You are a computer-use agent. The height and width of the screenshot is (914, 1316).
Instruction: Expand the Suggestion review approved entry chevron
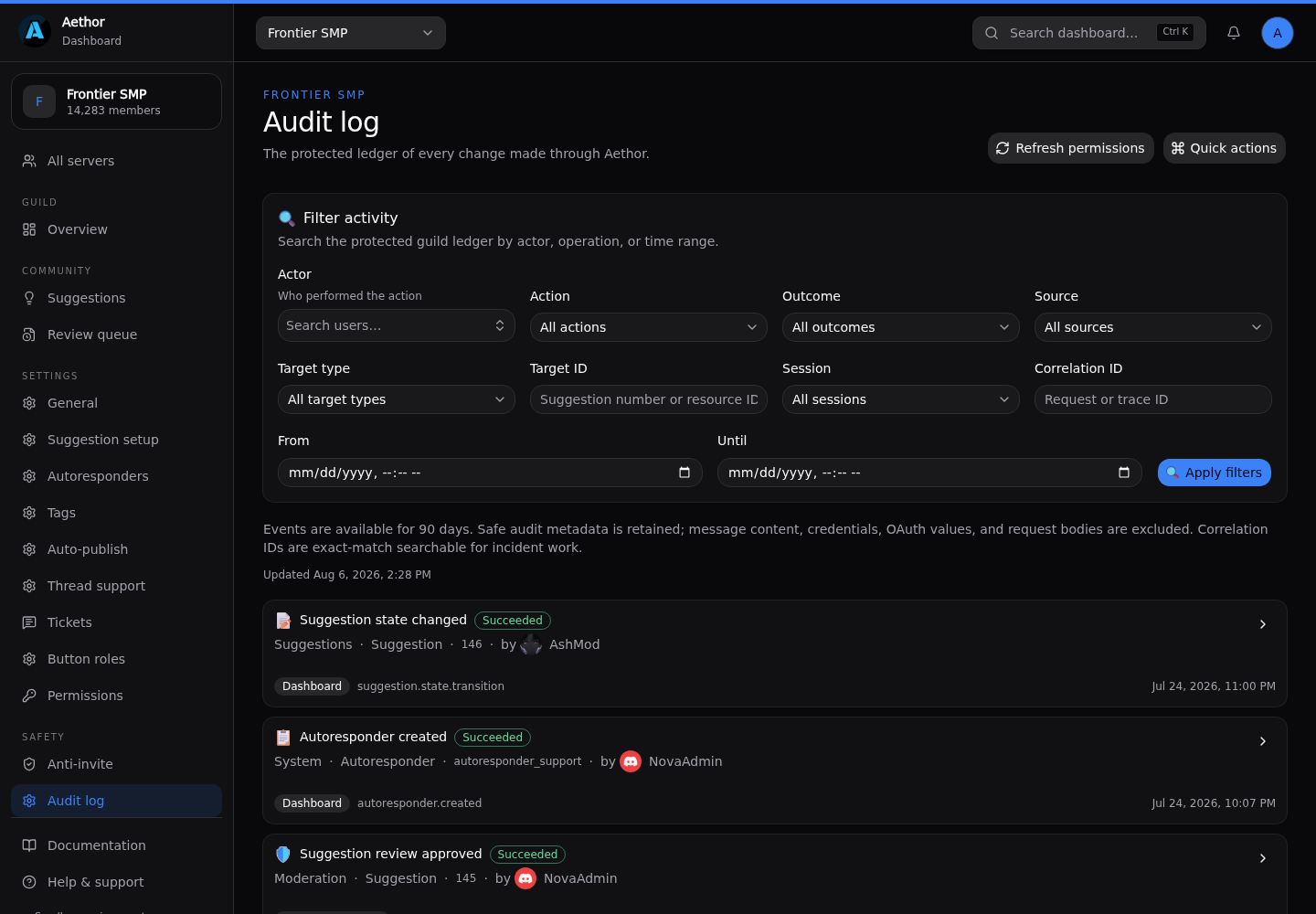pos(1263,858)
